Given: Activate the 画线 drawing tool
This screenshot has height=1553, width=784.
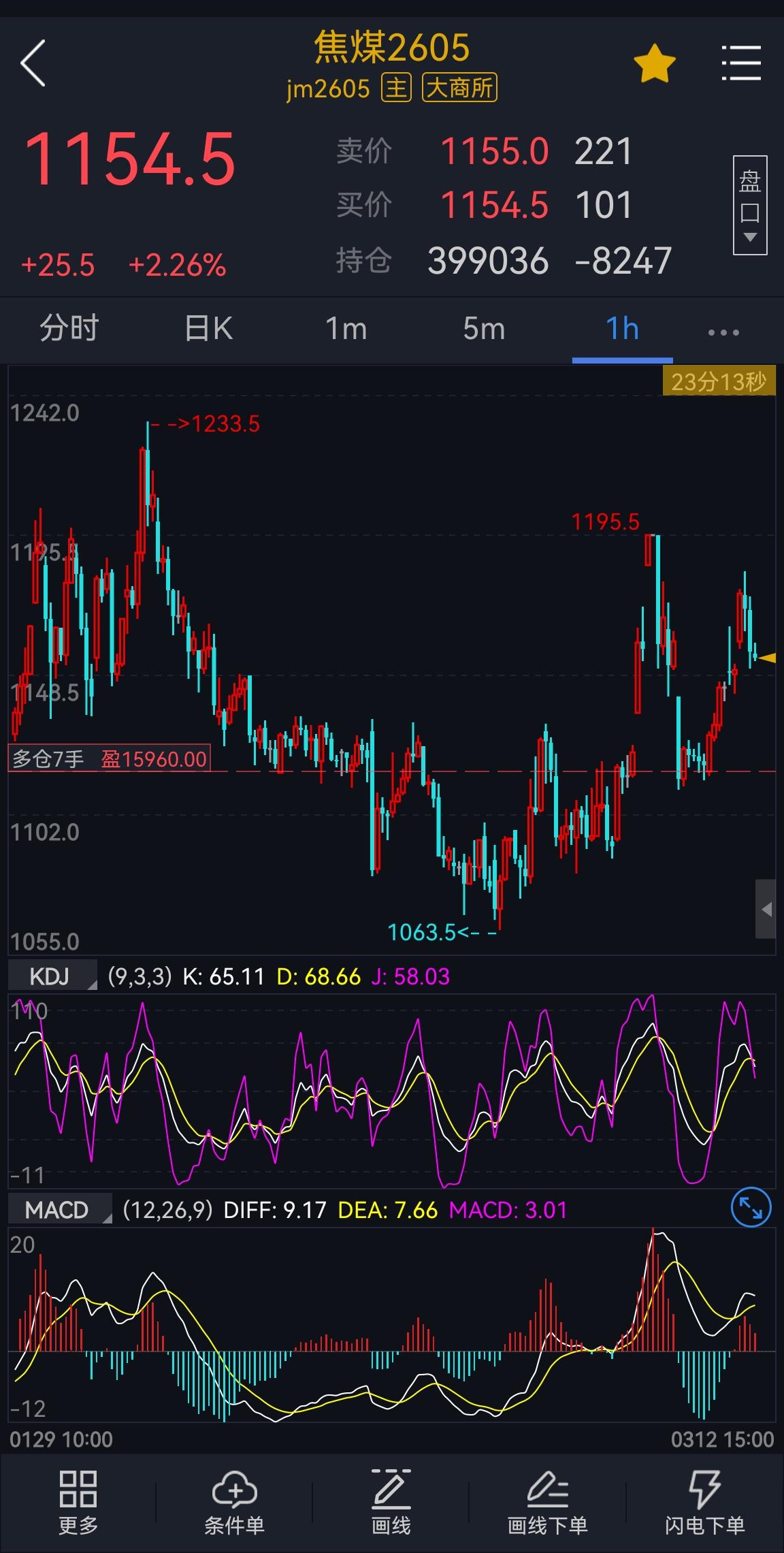Looking at the screenshot, I should (x=391, y=1503).
